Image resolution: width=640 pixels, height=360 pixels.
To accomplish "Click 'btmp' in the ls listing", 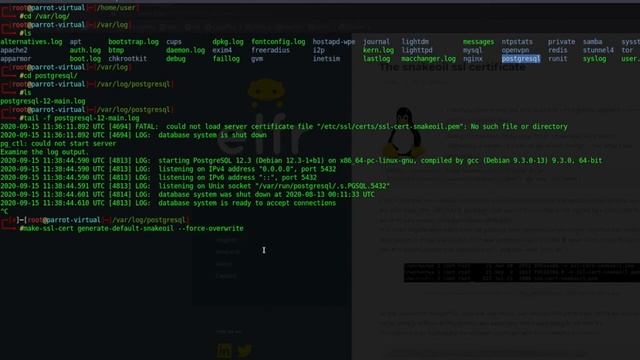I will (x=116, y=50).
